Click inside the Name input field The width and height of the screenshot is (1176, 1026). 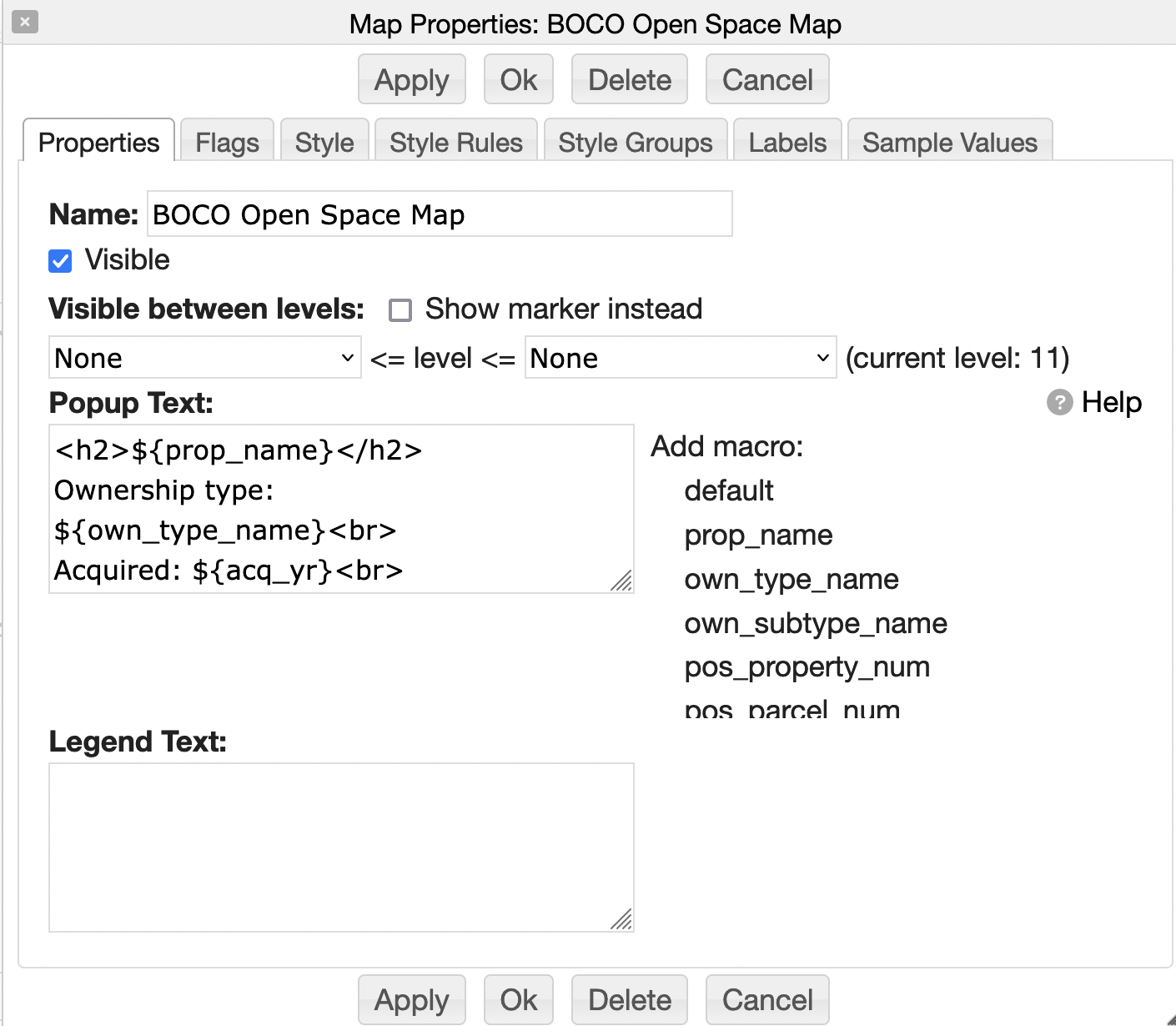click(x=440, y=214)
